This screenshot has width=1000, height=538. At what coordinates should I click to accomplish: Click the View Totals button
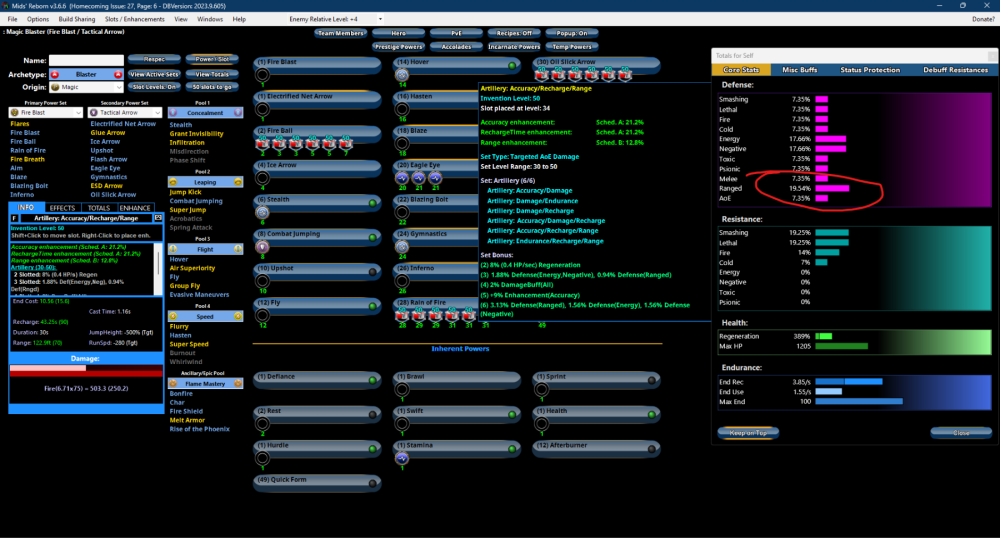211,74
